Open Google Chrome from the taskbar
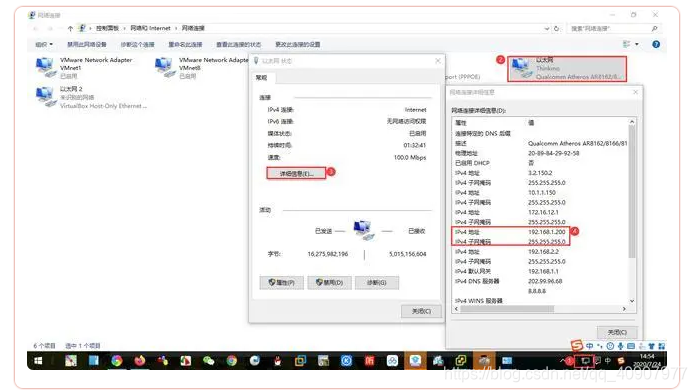Screen dimensions: 697x392 pos(232,360)
